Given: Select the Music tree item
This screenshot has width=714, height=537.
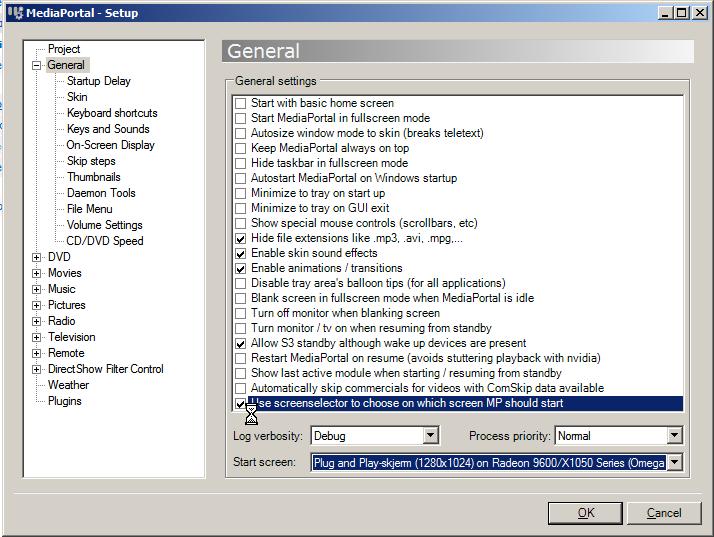Looking at the screenshot, I should coord(62,289).
